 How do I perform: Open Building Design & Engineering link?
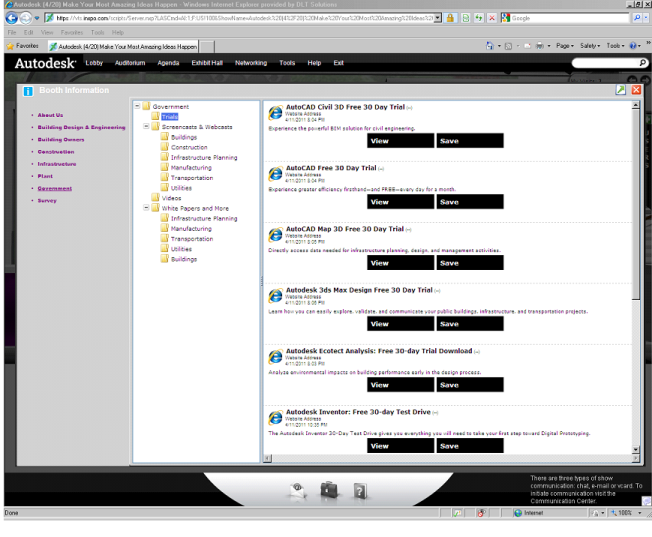82,127
